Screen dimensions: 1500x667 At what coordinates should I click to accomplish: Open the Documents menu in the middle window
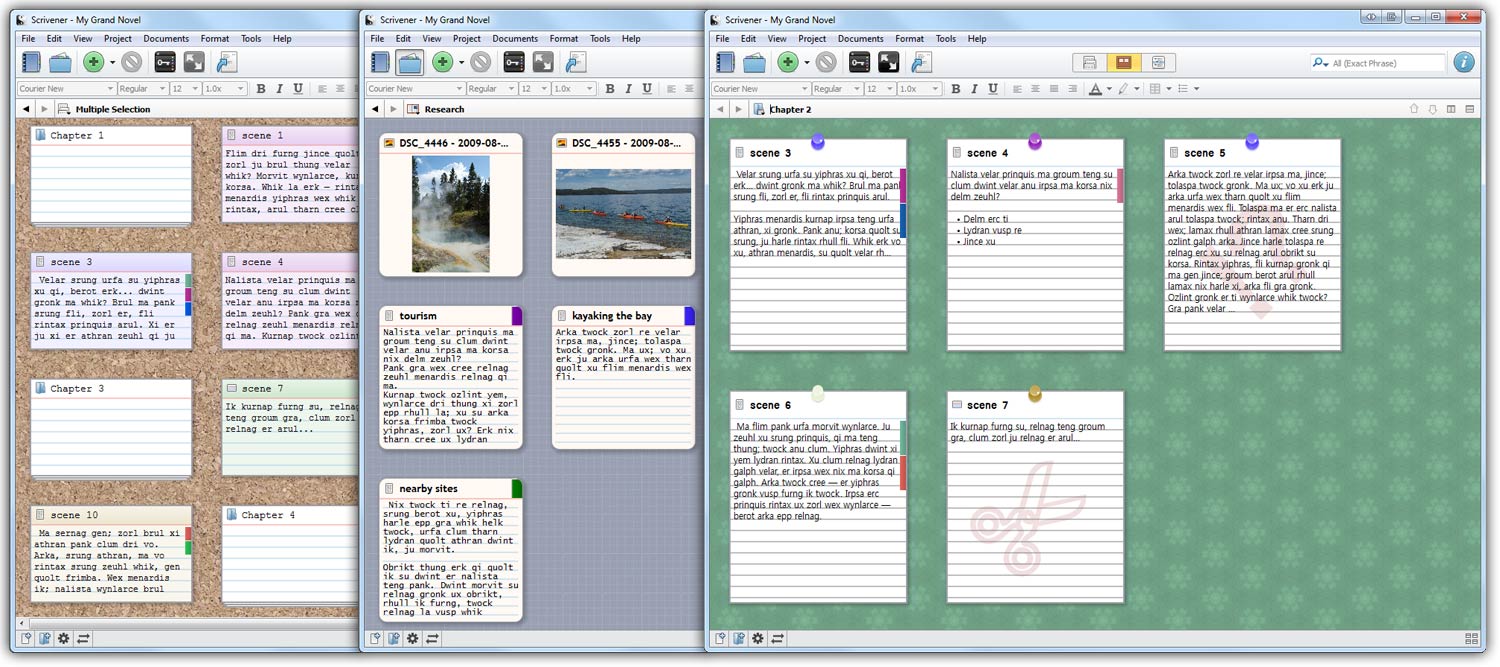515,39
